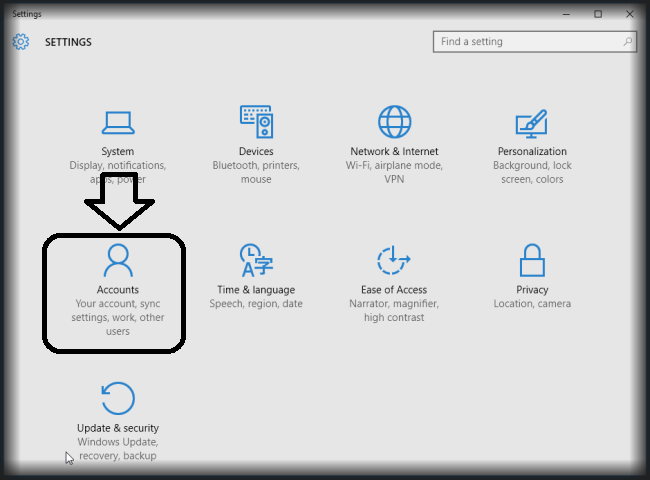Open the Time & language clock icon
The height and width of the screenshot is (480, 650).
point(256,260)
